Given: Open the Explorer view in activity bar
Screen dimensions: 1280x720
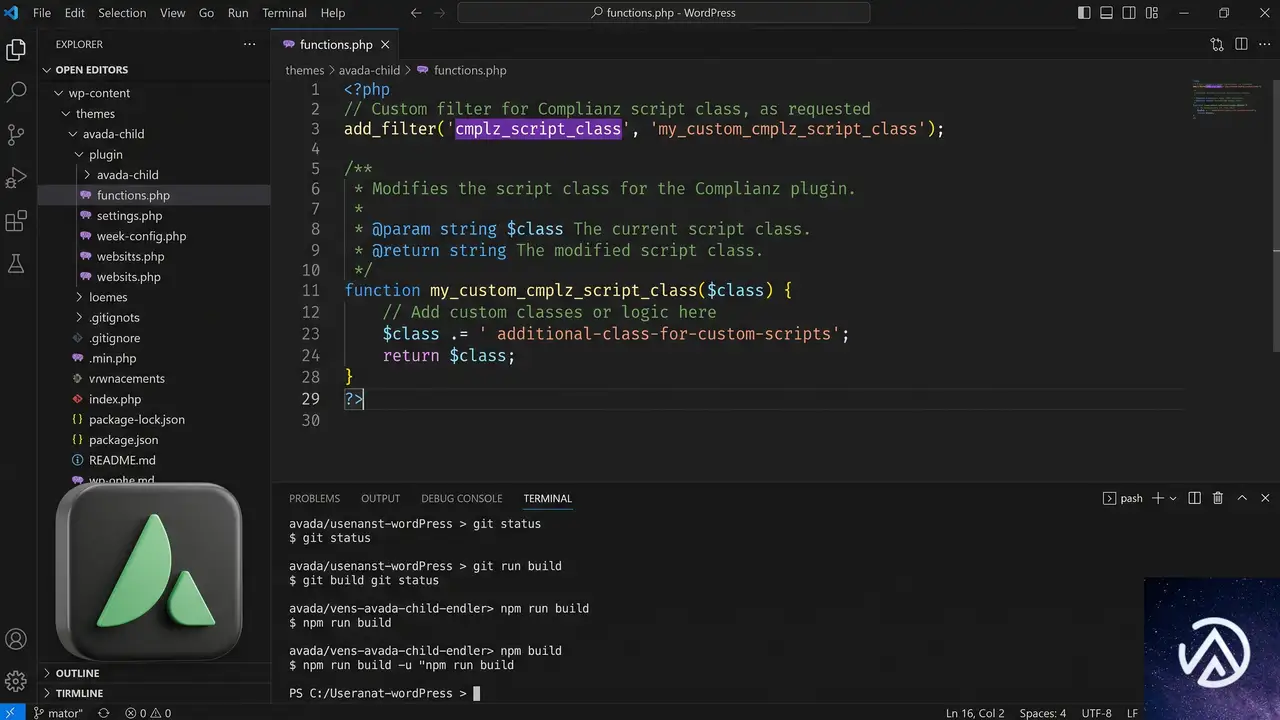Looking at the screenshot, I should 16,50.
